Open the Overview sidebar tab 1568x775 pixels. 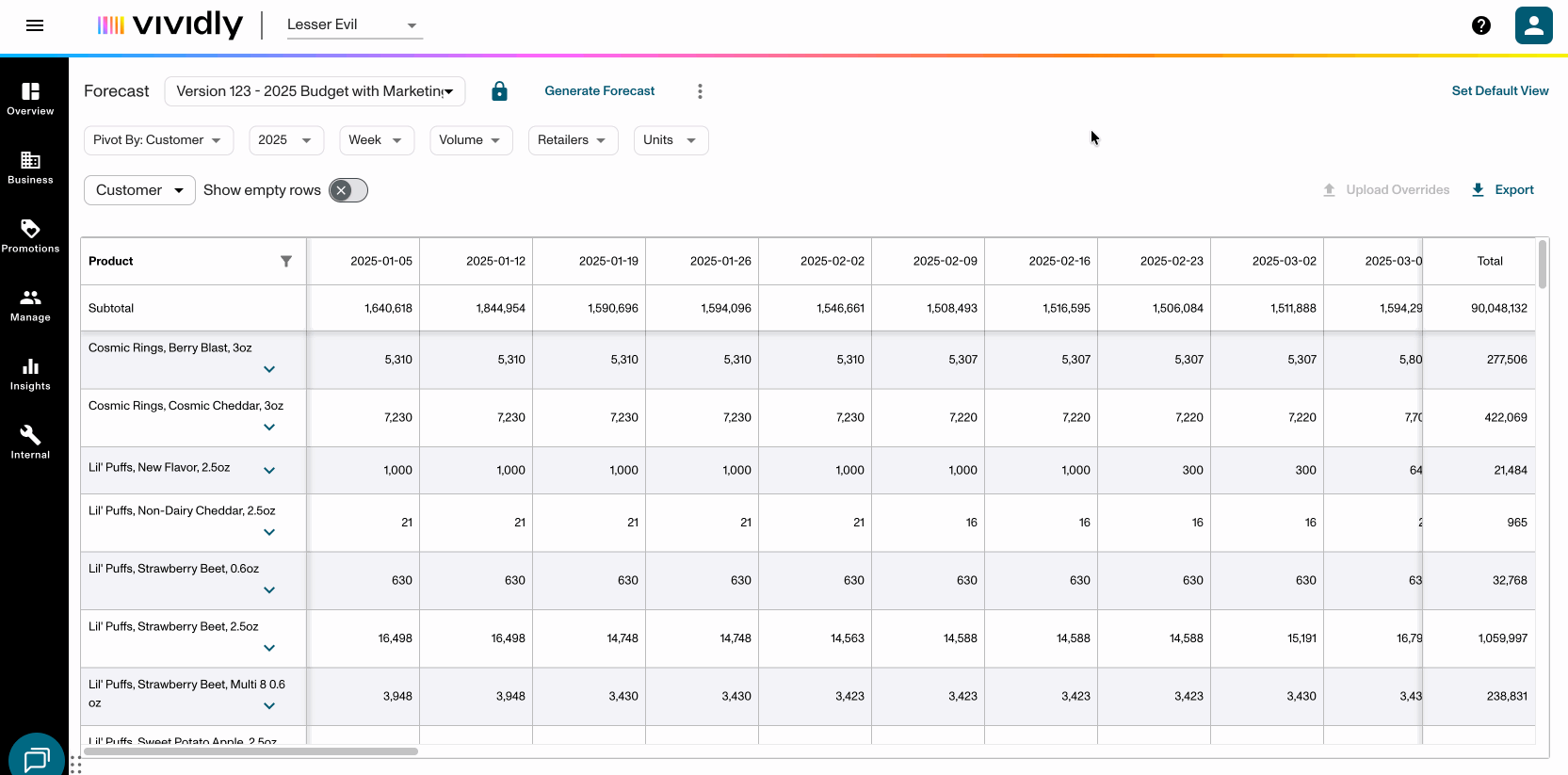(x=30, y=98)
